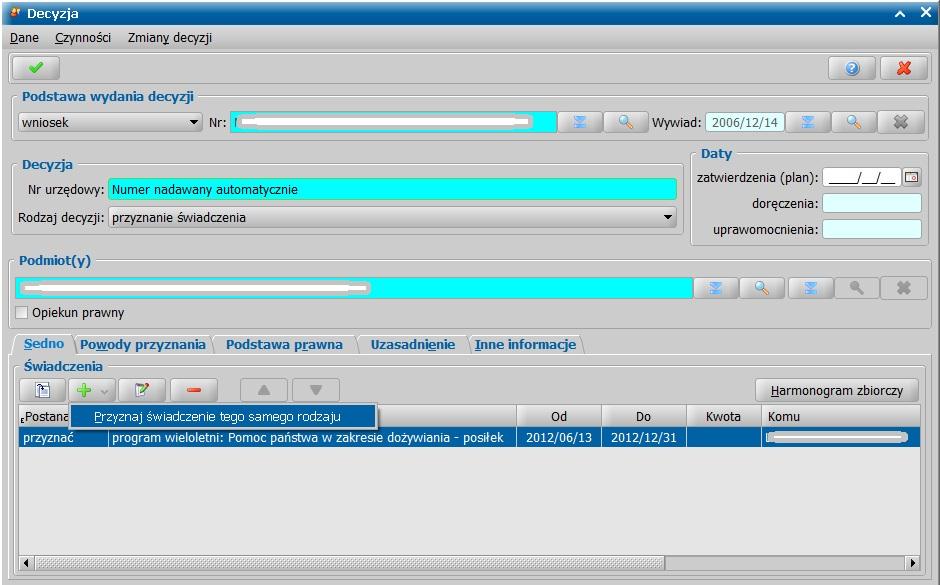Switch to Uzasadnienie tab
Image resolution: width=940 pixels, height=585 pixels.
click(x=412, y=345)
